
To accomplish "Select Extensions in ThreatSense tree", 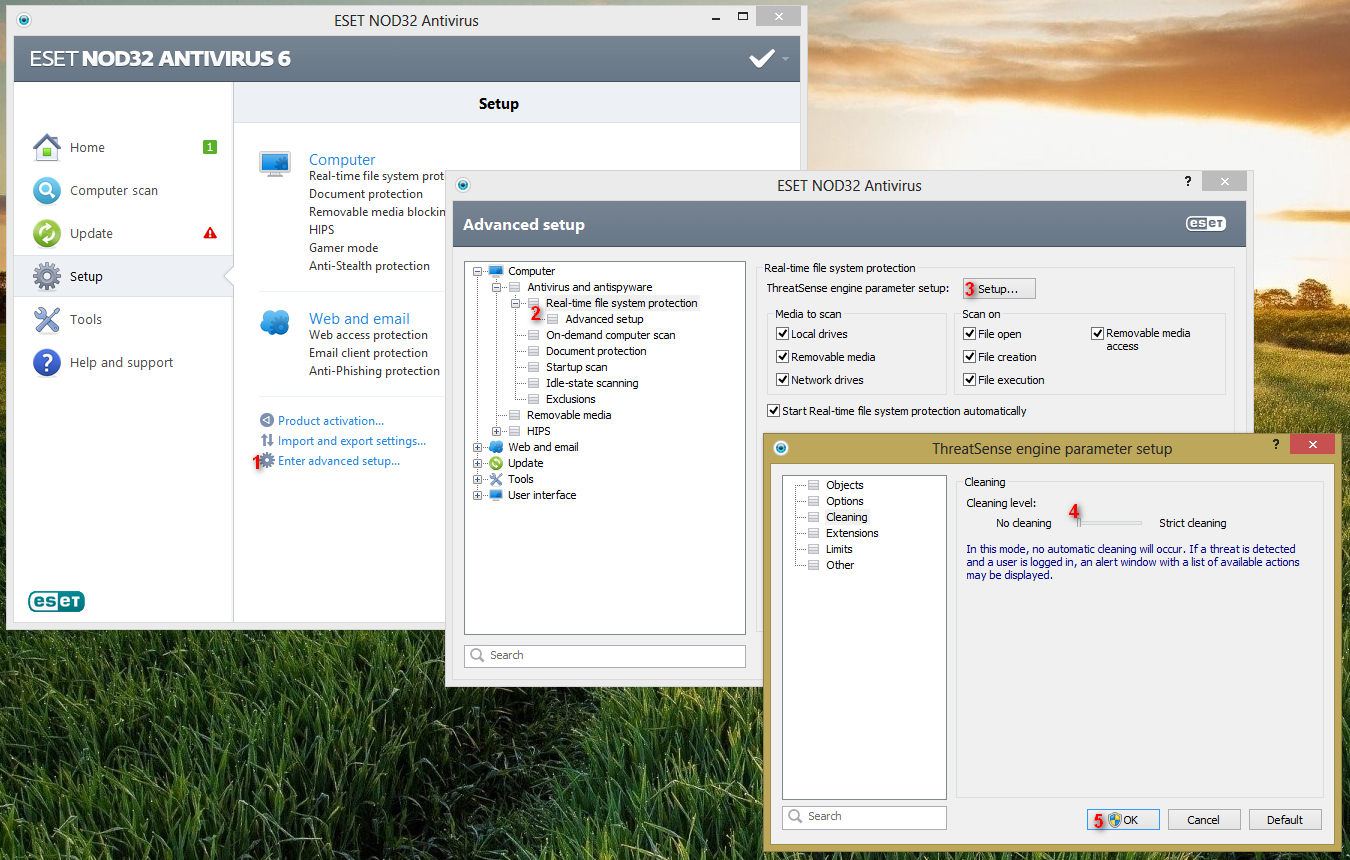I will 851,533.
